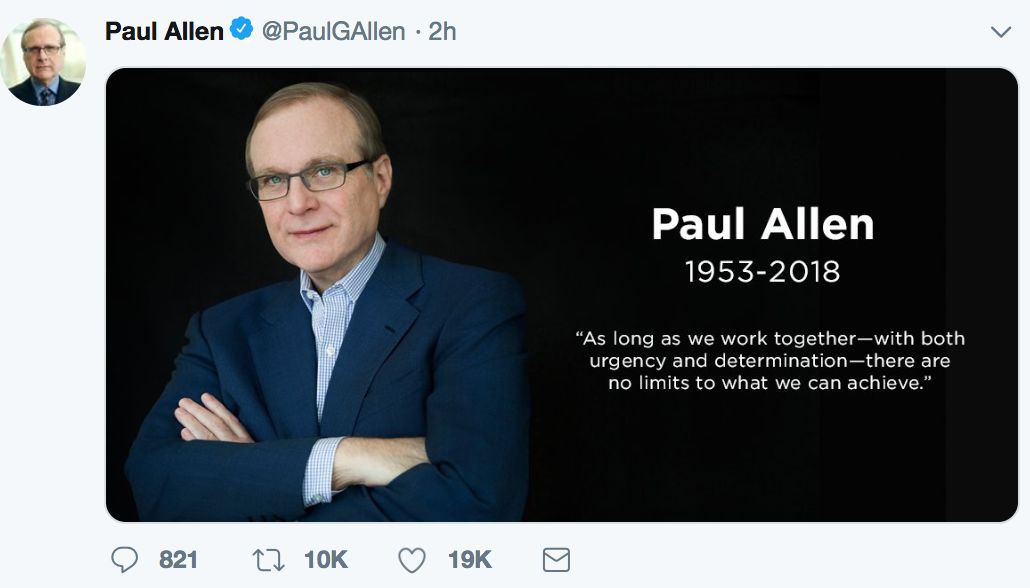The width and height of the screenshot is (1030, 588).
Task: Click the quote text in the memorial image
Action: 770,360
